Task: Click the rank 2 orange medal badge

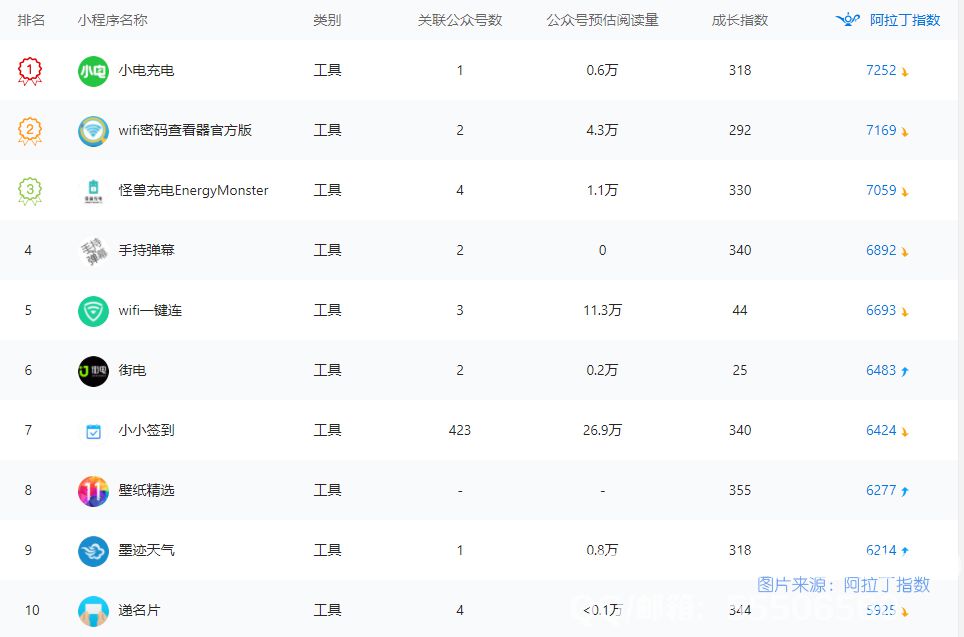Action: click(x=30, y=131)
